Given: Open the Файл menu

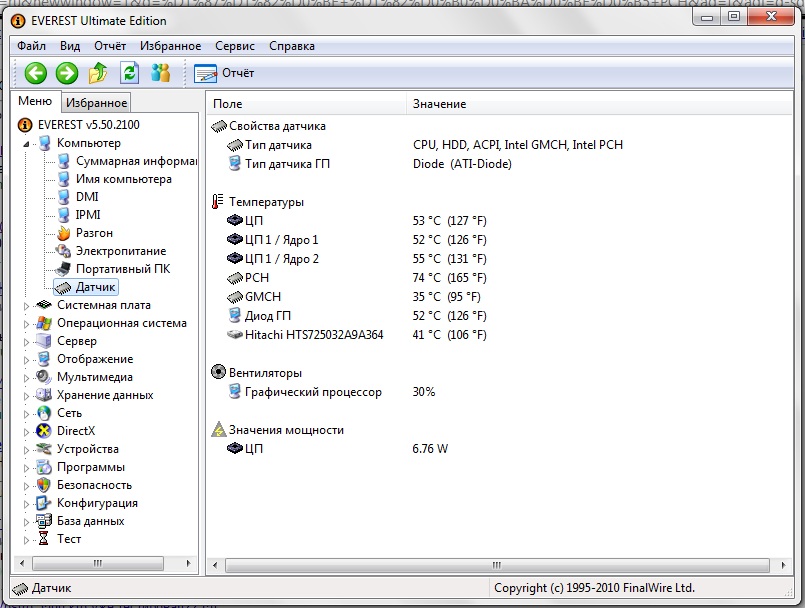Looking at the screenshot, I should point(31,46).
